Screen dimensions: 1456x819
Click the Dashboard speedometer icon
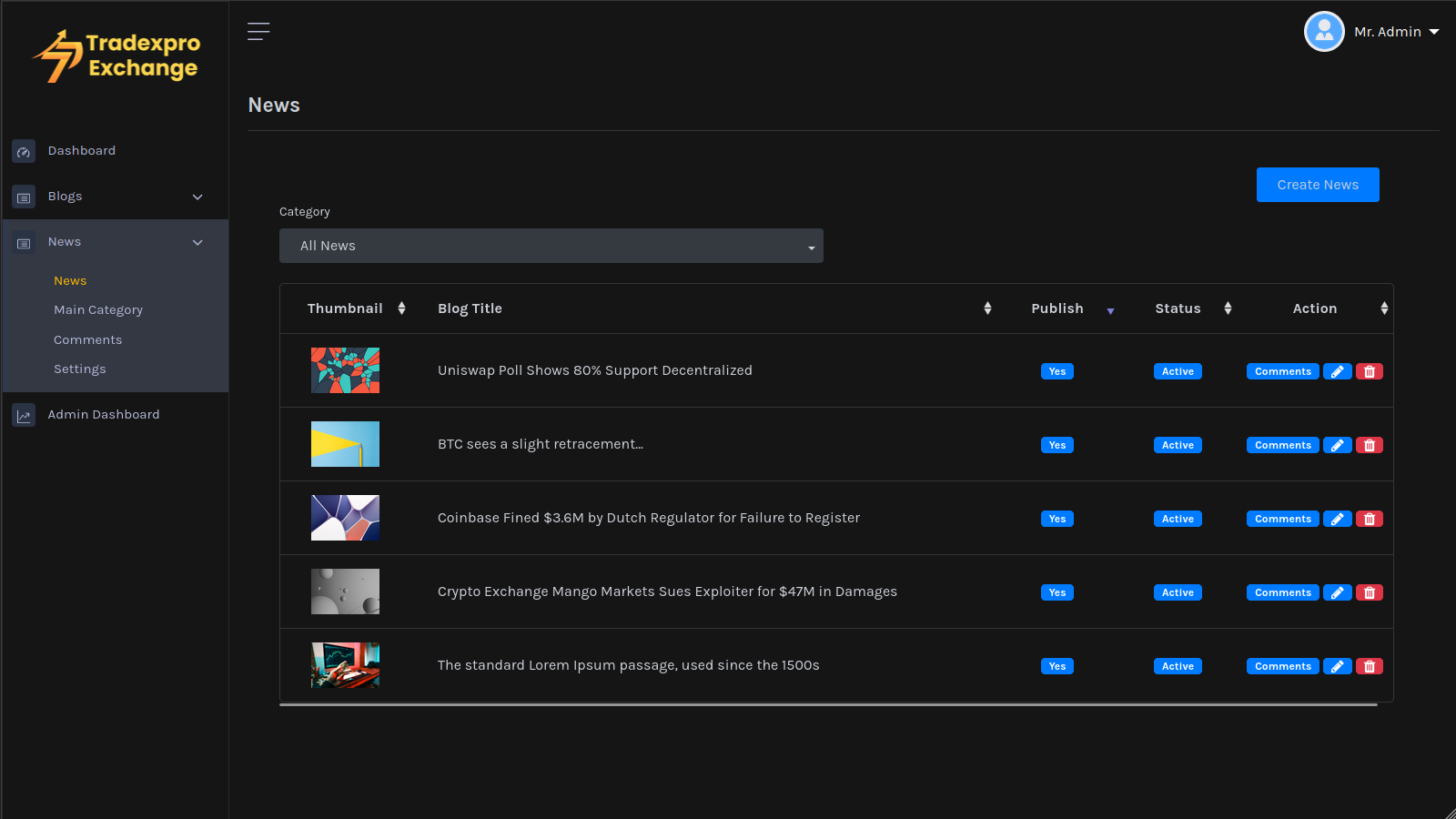[24, 151]
